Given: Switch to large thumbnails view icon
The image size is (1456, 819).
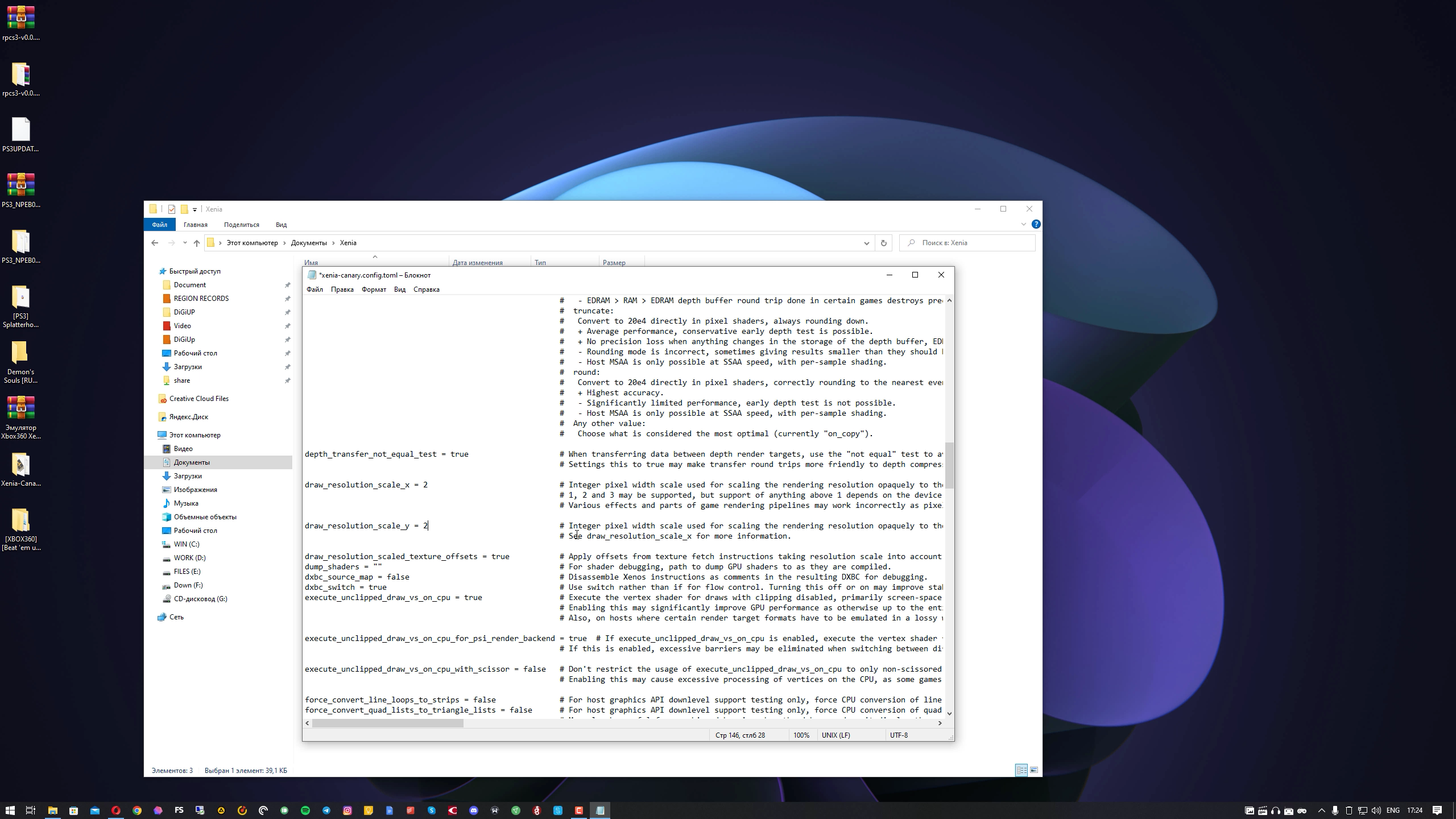Looking at the screenshot, I should pos(1034,770).
